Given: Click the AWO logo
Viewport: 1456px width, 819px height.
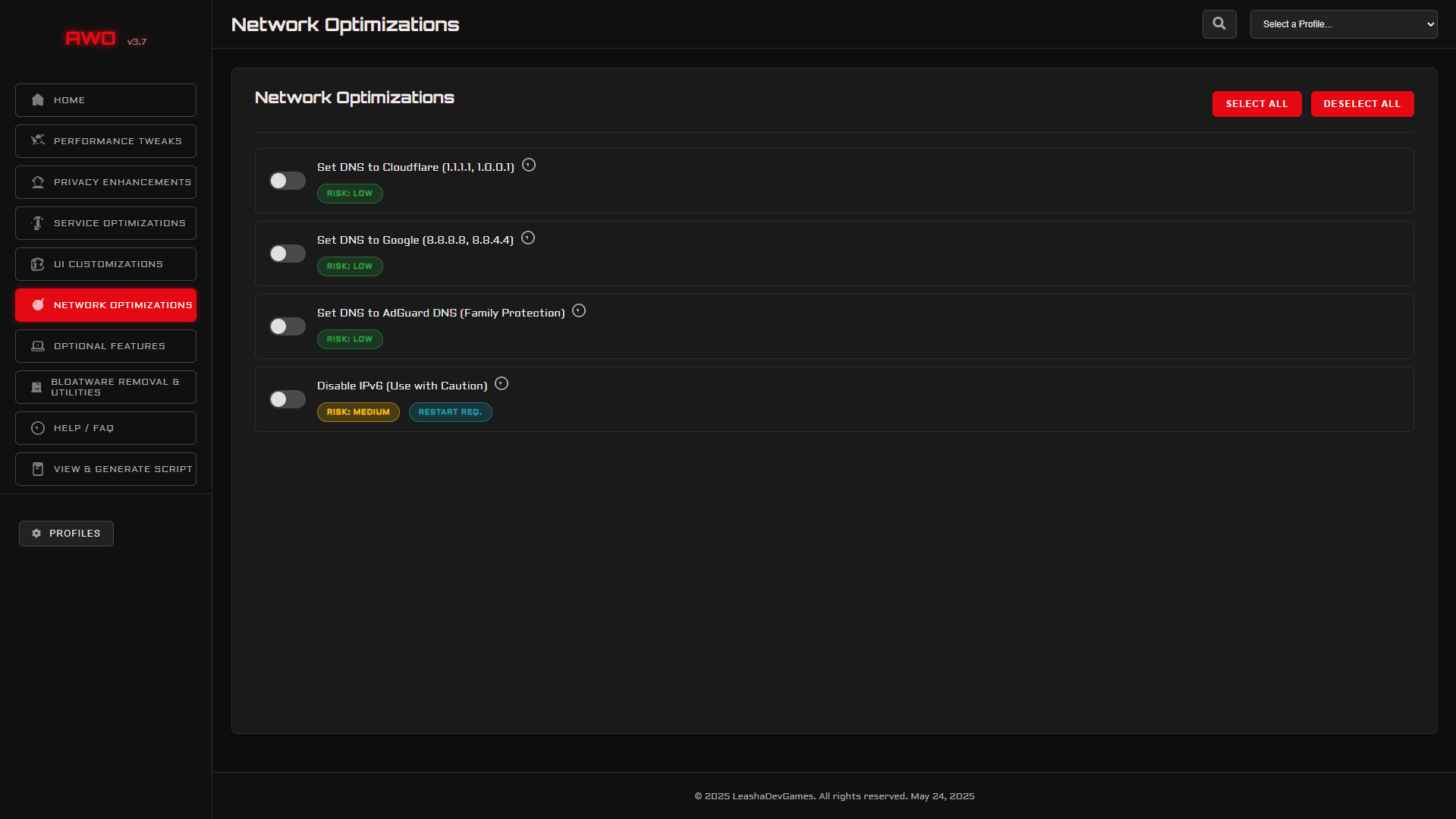Looking at the screenshot, I should [90, 39].
